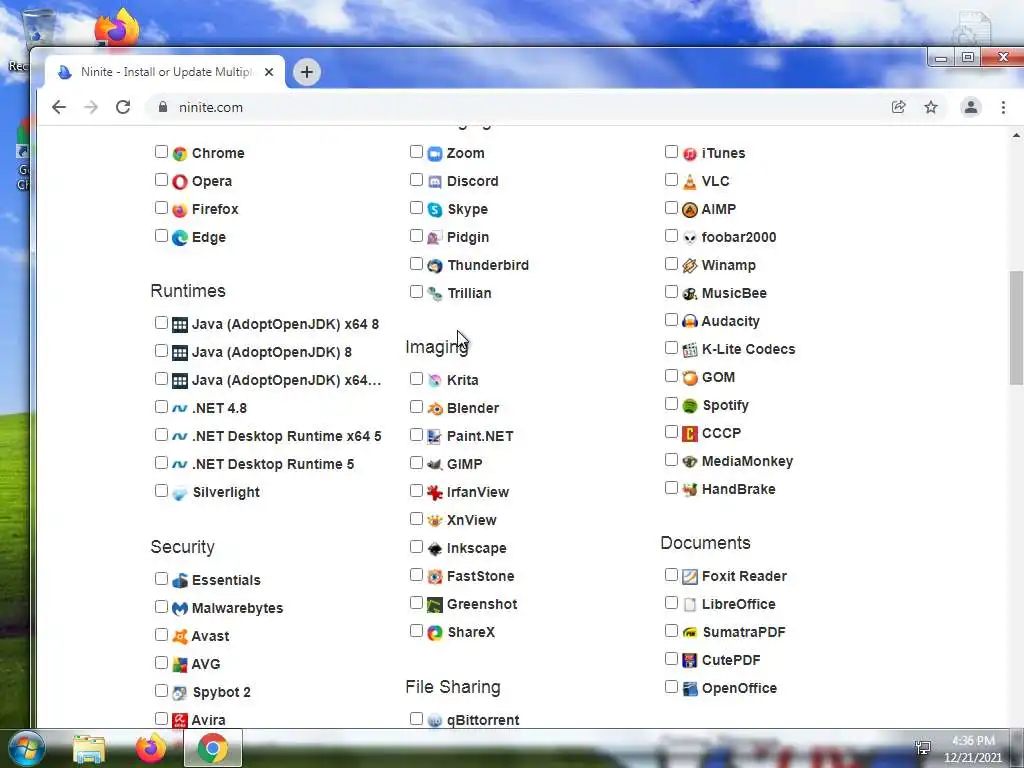Screen dimensions: 1024x768
Task: Check the Firefox checkbox
Action: pos(161,208)
